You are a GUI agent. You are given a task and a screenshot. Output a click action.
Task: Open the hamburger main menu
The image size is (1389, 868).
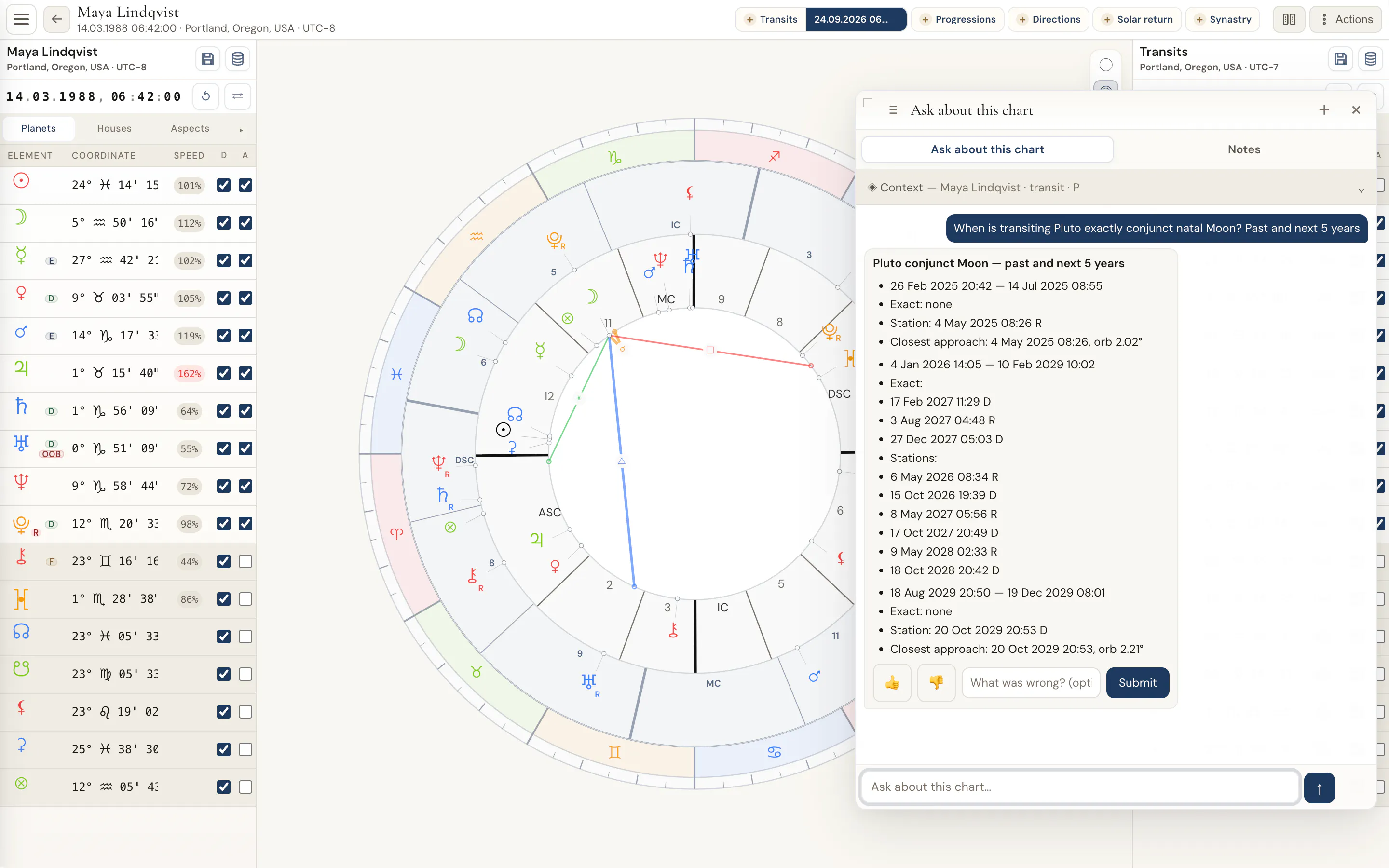coord(21,19)
